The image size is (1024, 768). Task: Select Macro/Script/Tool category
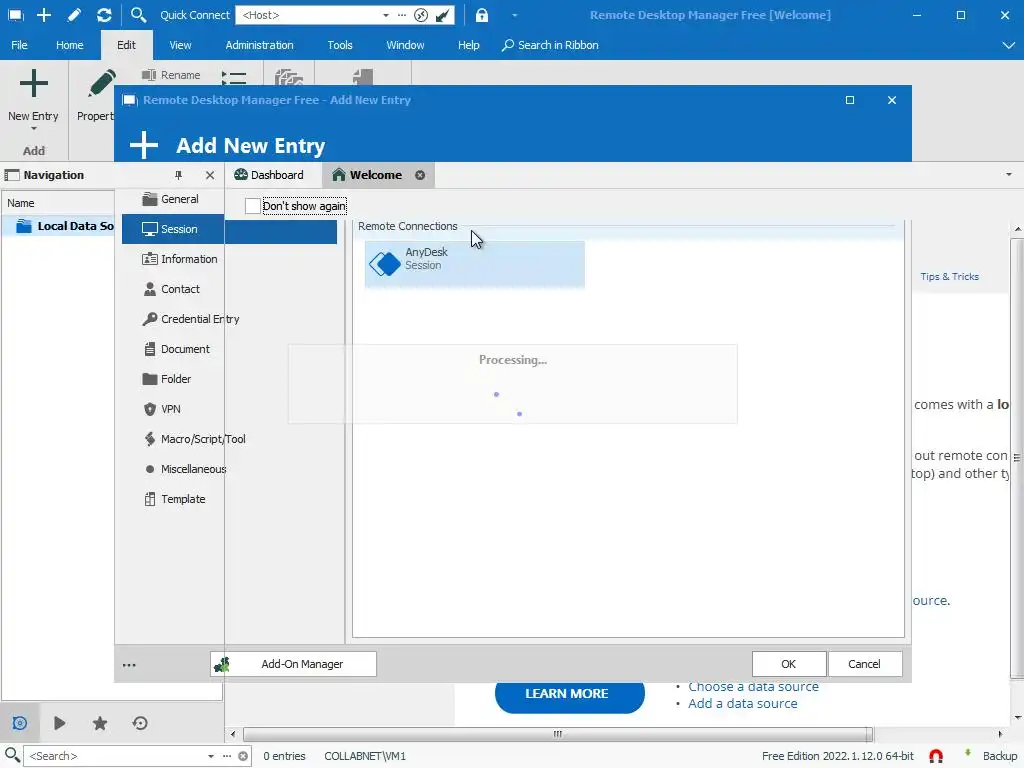[195, 440]
